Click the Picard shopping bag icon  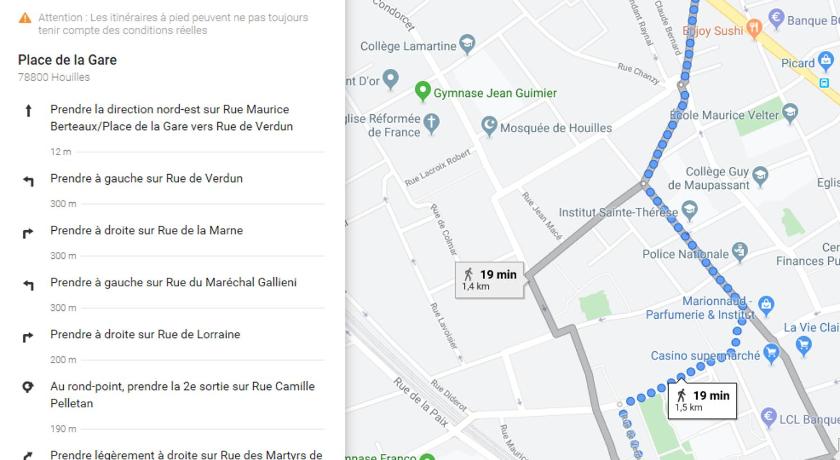[826, 61]
